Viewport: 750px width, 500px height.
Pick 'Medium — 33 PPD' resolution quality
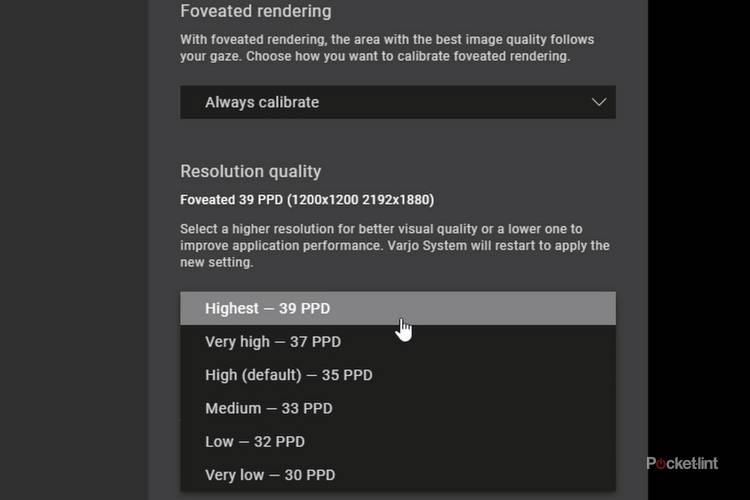(268, 408)
